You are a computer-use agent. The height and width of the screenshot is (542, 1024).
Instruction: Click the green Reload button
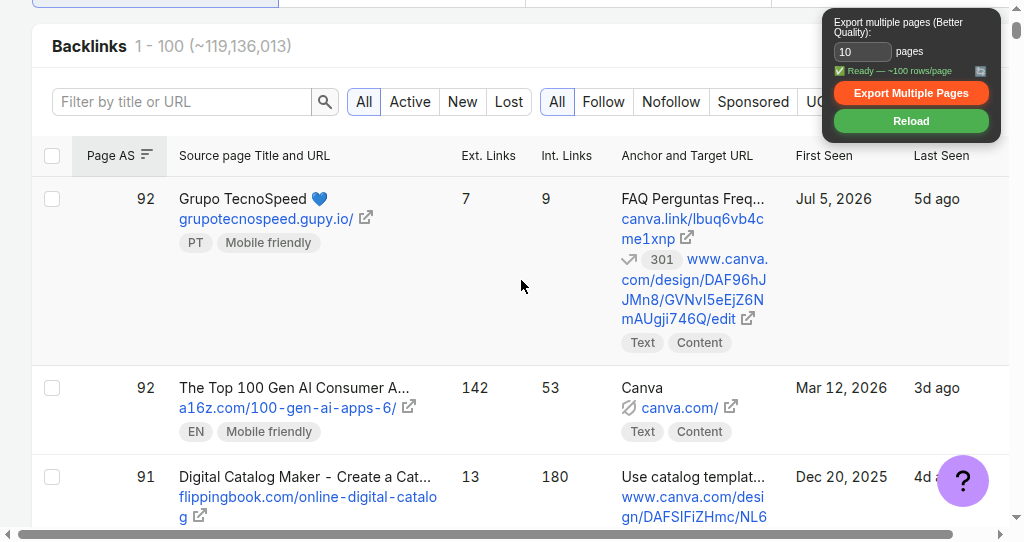coord(911,121)
